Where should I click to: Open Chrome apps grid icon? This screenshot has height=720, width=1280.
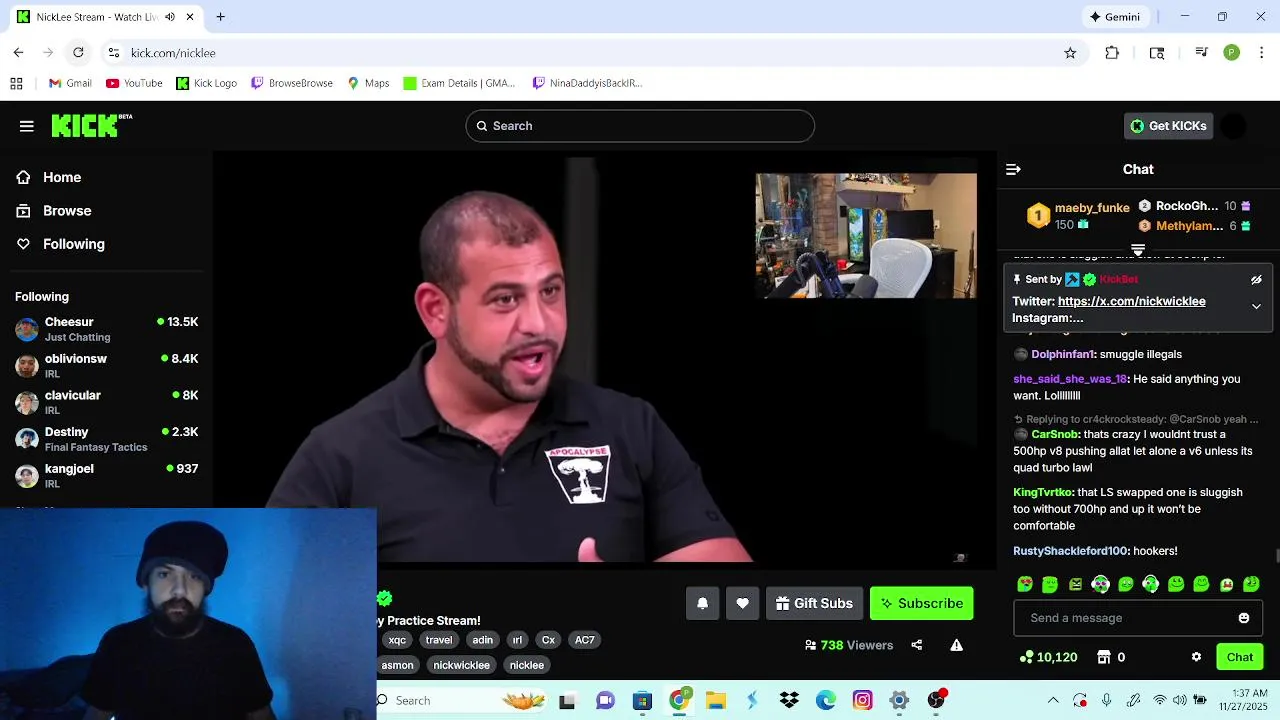coord(16,83)
